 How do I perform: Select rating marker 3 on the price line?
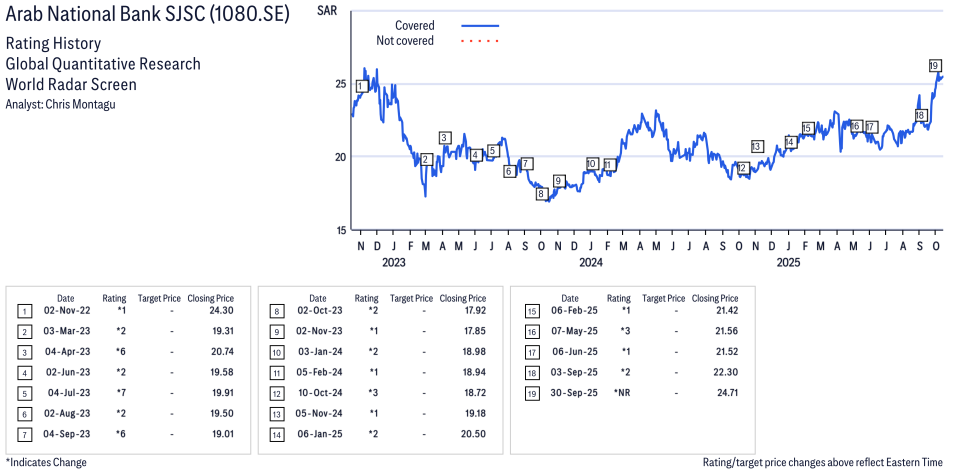click(444, 138)
